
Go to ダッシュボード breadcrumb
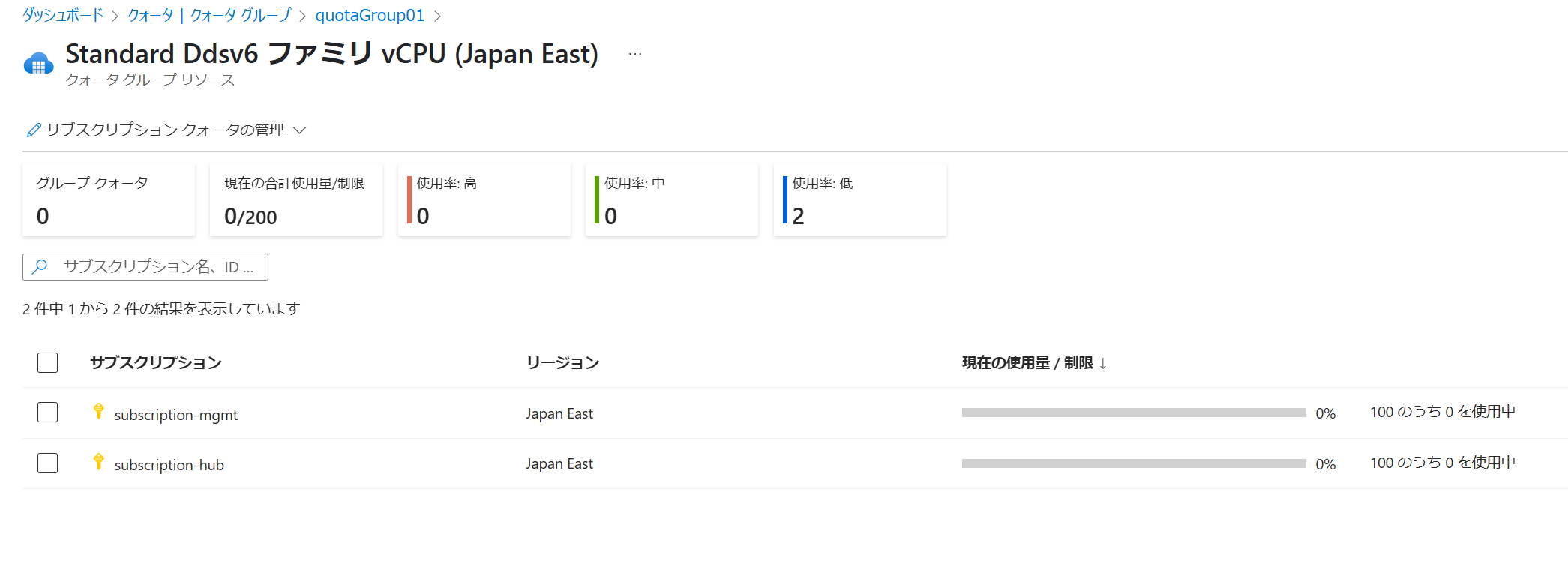pyautogui.click(x=63, y=15)
